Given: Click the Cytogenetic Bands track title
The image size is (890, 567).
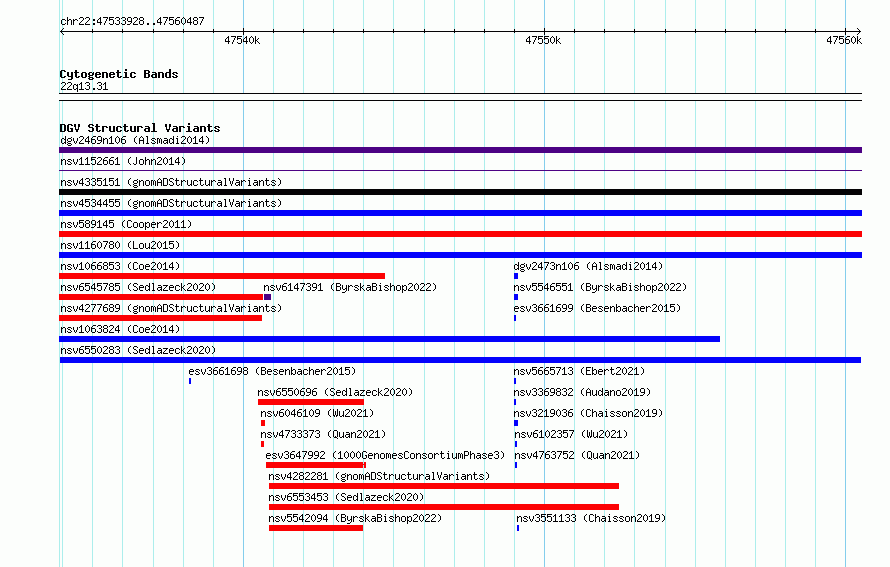Looking at the screenshot, I should pos(119,74).
